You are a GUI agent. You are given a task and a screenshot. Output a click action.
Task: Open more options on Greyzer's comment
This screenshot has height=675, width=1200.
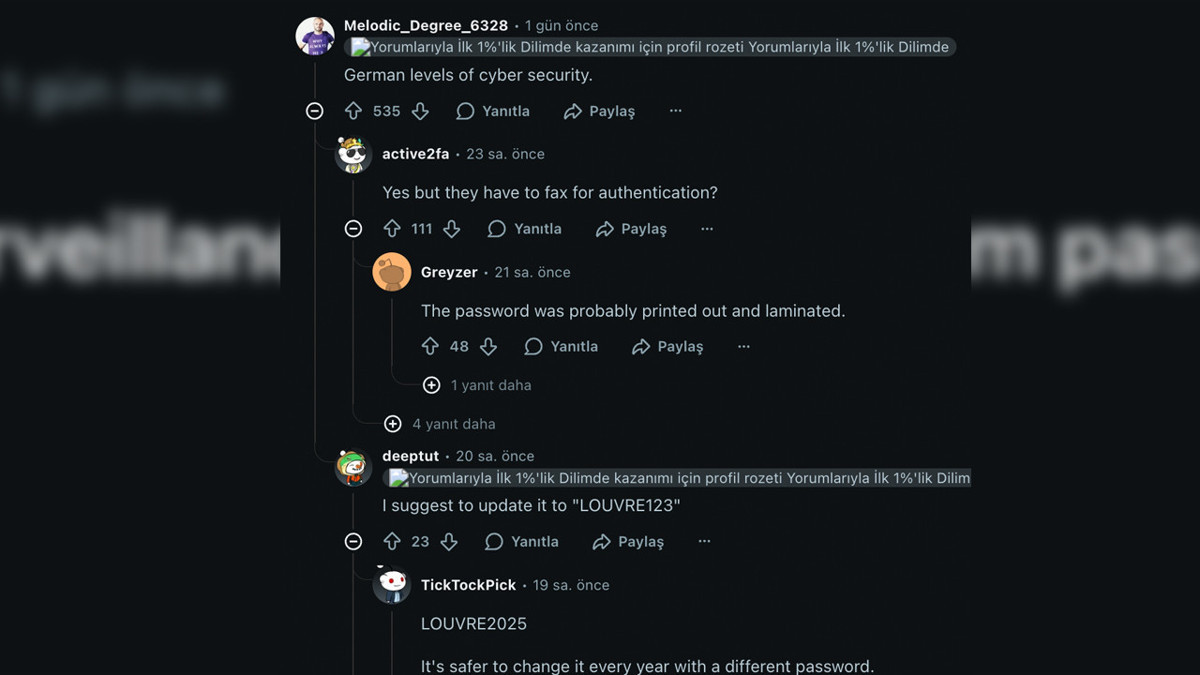click(x=743, y=347)
